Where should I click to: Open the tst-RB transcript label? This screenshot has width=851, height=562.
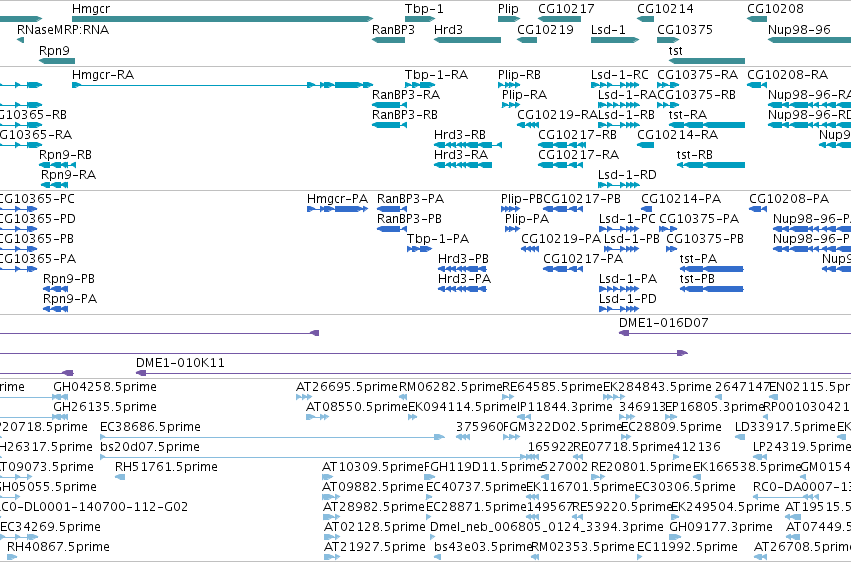695,155
